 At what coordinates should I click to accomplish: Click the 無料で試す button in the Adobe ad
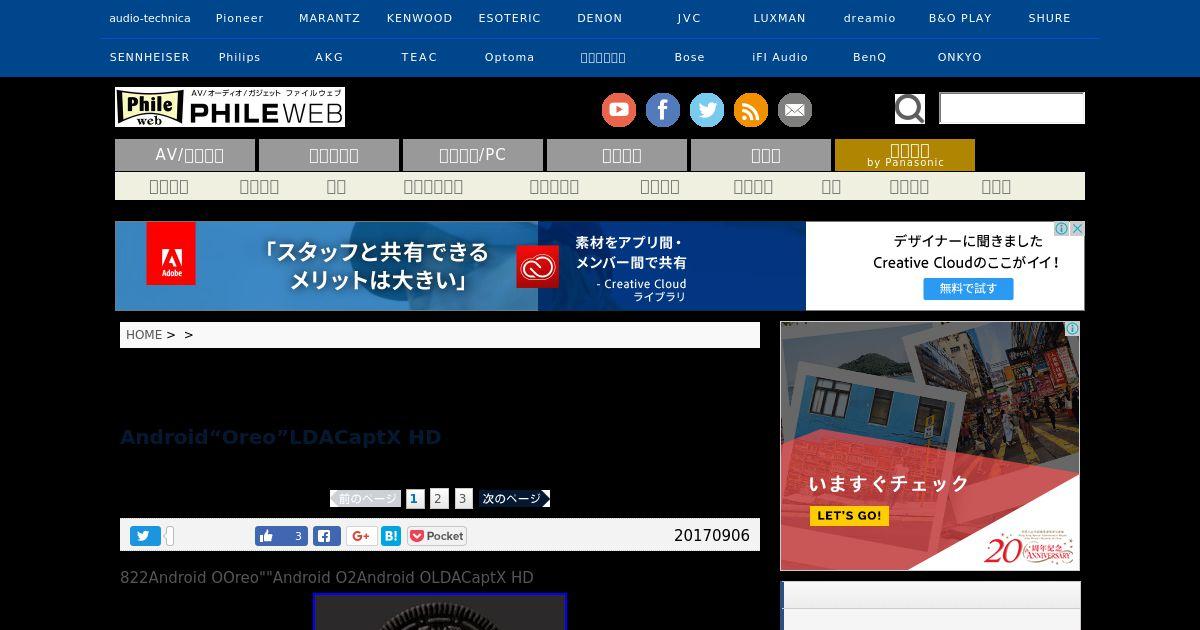968,289
